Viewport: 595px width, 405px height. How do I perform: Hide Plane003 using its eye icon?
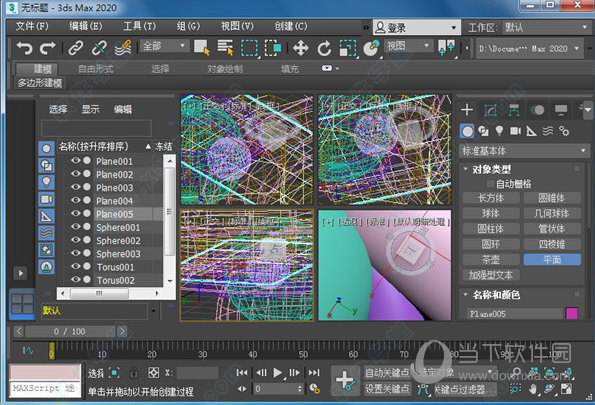[76, 188]
